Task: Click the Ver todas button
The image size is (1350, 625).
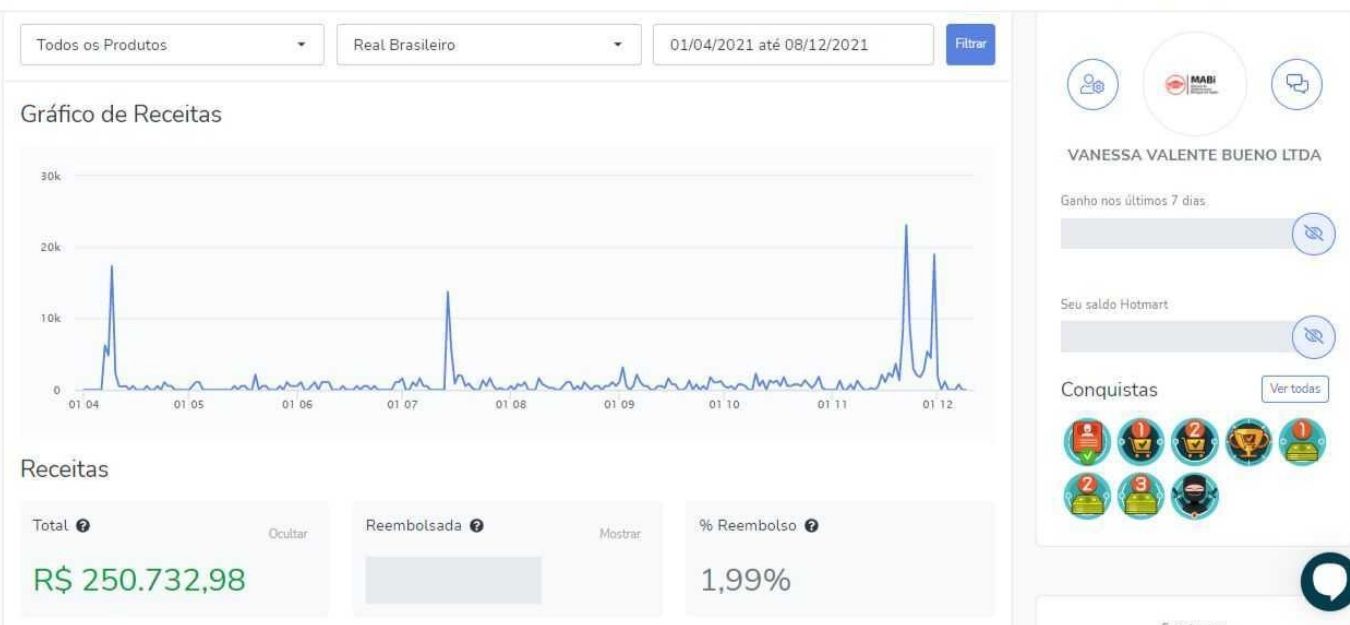Action: point(1294,389)
